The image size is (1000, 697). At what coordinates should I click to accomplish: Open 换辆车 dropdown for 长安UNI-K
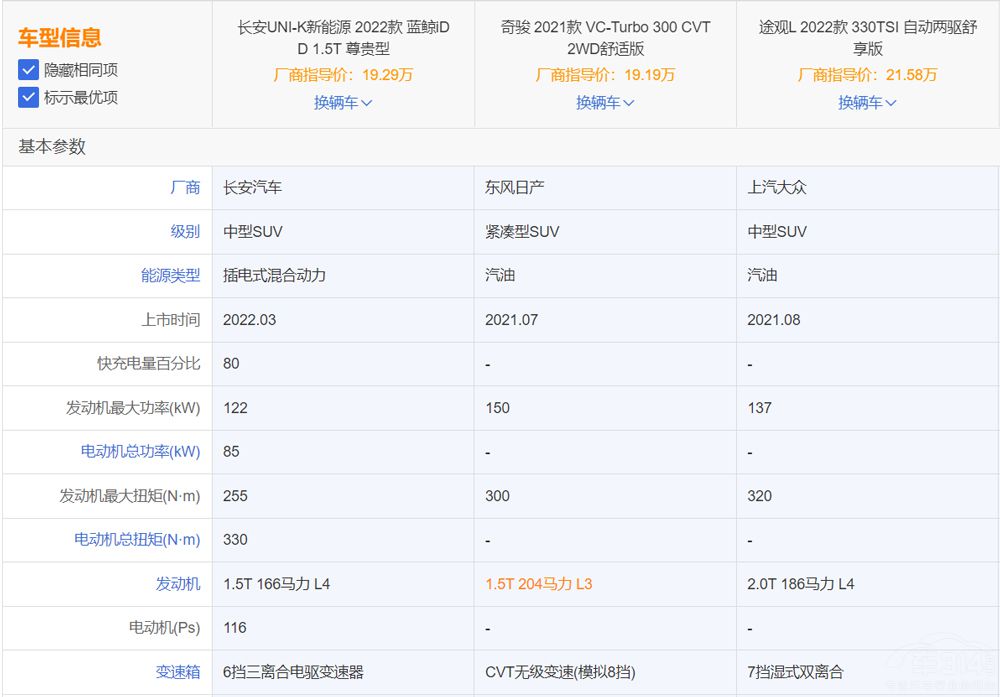click(343, 102)
